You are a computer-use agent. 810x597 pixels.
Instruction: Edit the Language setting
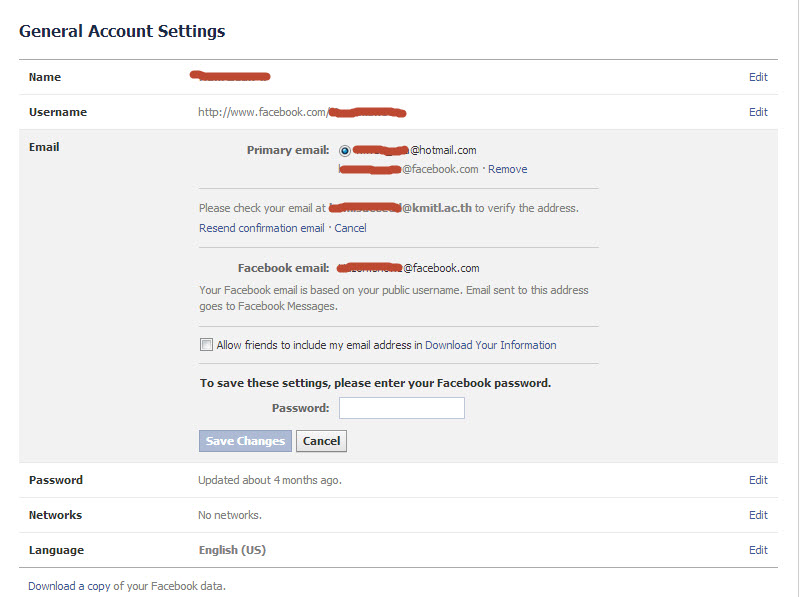tap(758, 550)
